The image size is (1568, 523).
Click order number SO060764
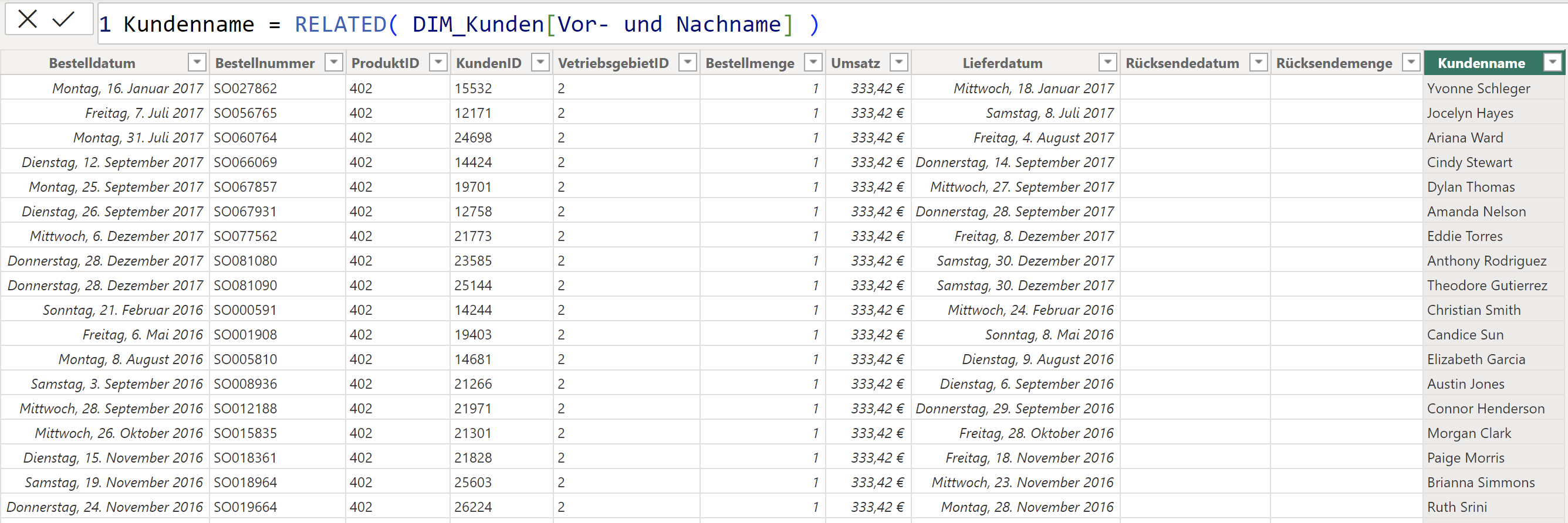245,137
